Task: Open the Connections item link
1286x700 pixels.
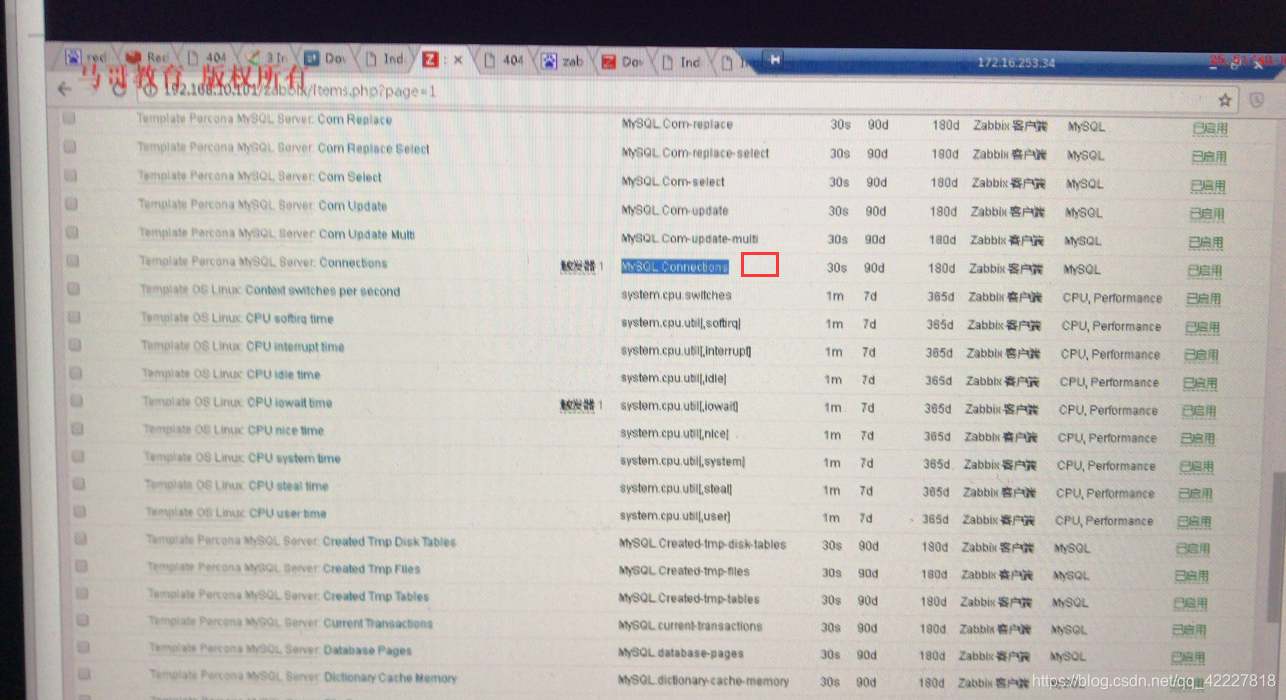Action: coord(353,263)
